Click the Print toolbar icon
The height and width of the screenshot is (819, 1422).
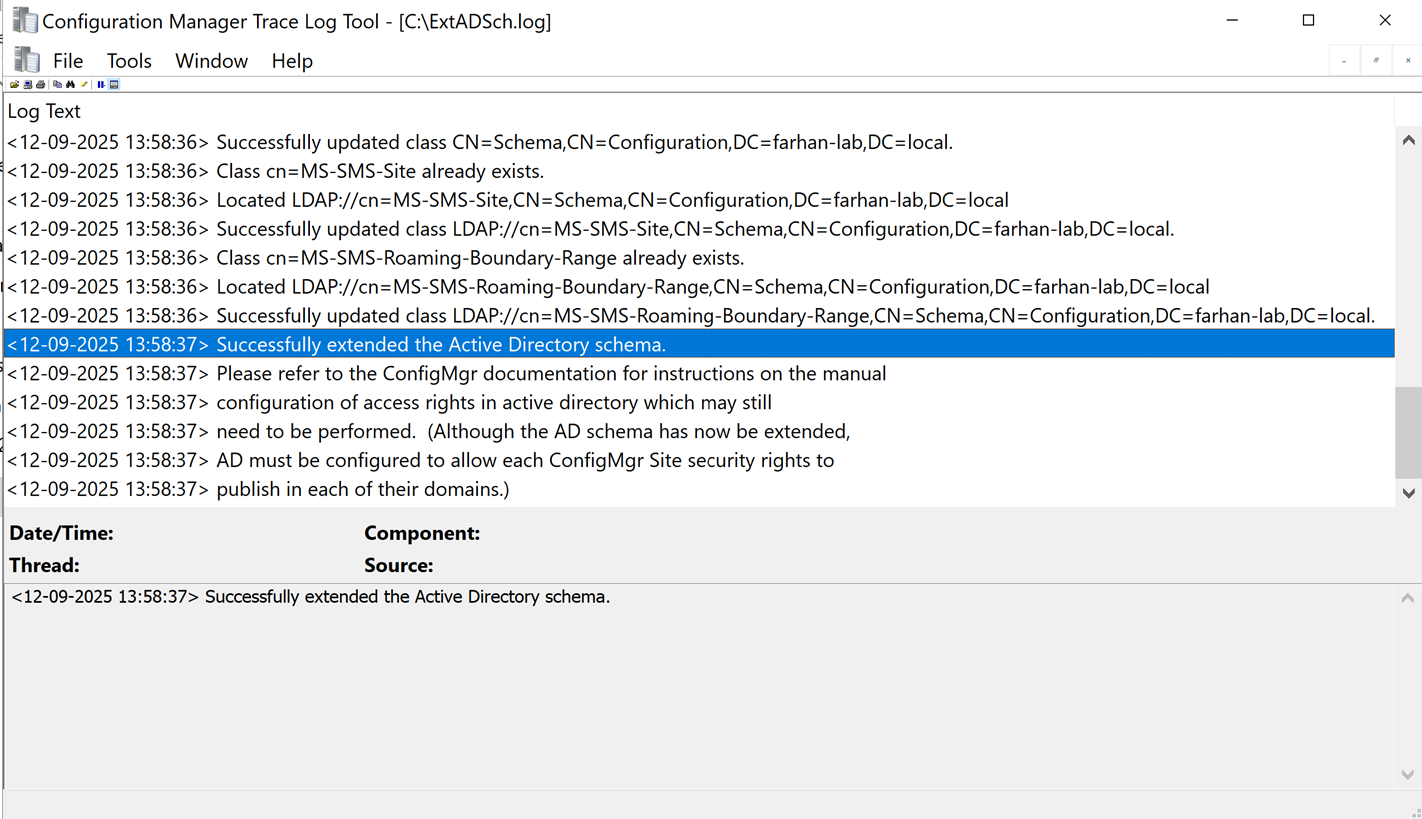(41, 85)
